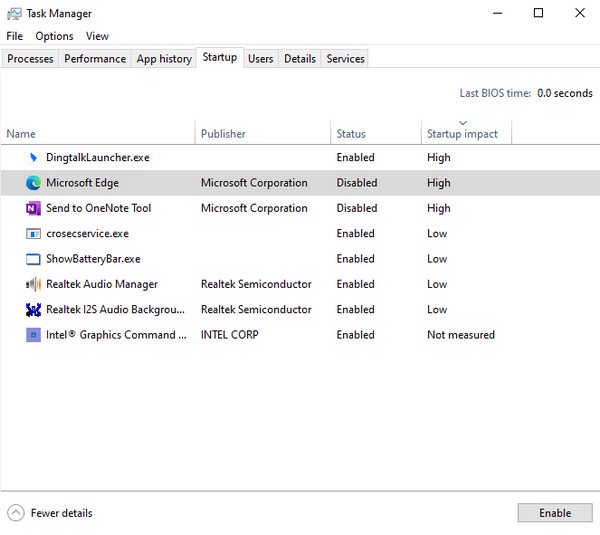The width and height of the screenshot is (600, 535).
Task: Click Microsoft Corporation publisher in OneNote row
Action: click(x=254, y=208)
